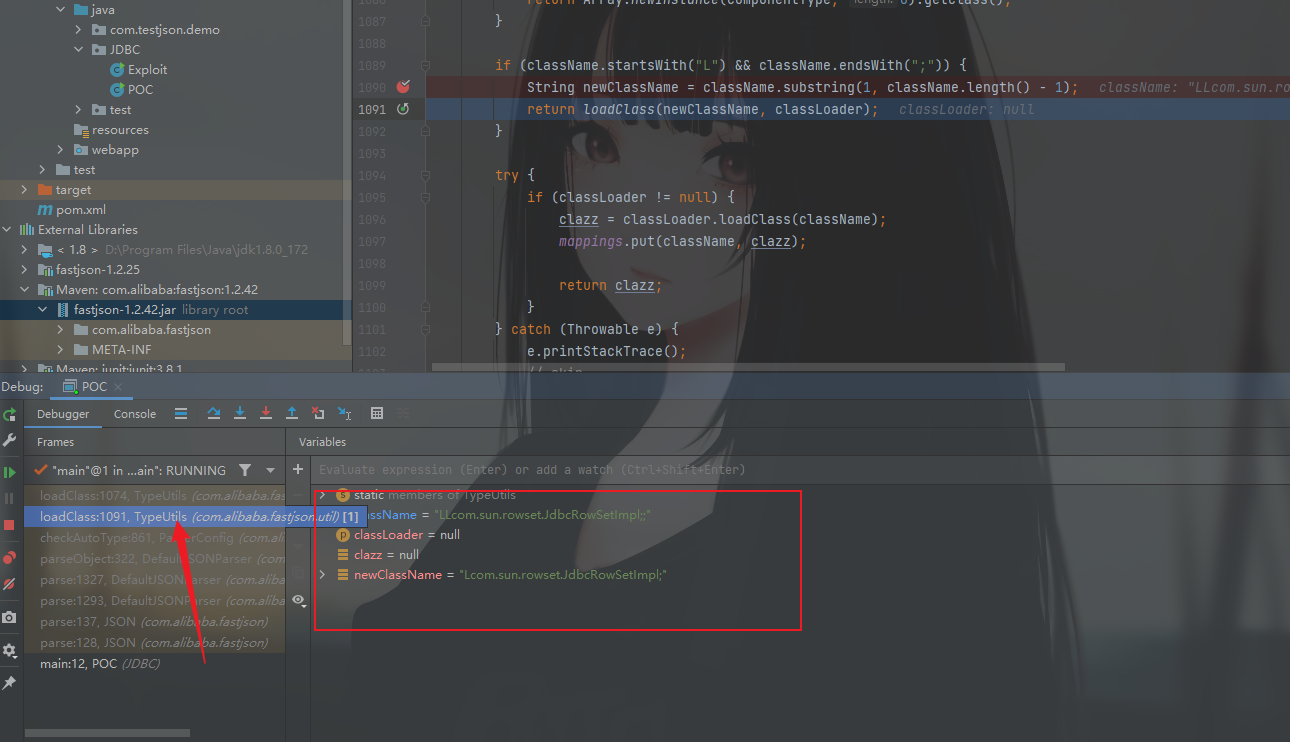Collapse the java folder
The height and width of the screenshot is (742, 1290).
coord(61,10)
